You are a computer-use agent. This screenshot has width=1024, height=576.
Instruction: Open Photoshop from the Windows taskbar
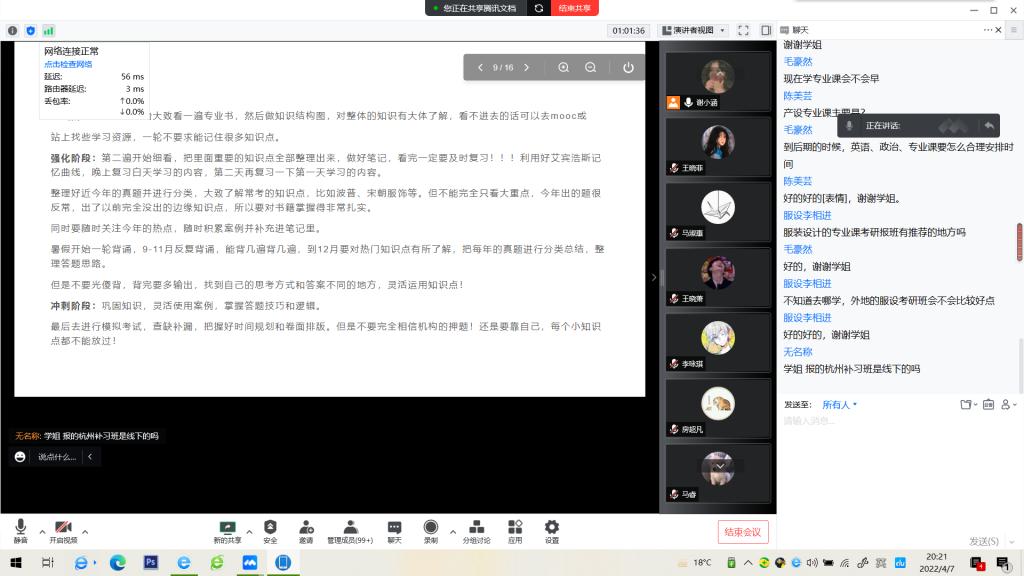[x=151, y=563]
